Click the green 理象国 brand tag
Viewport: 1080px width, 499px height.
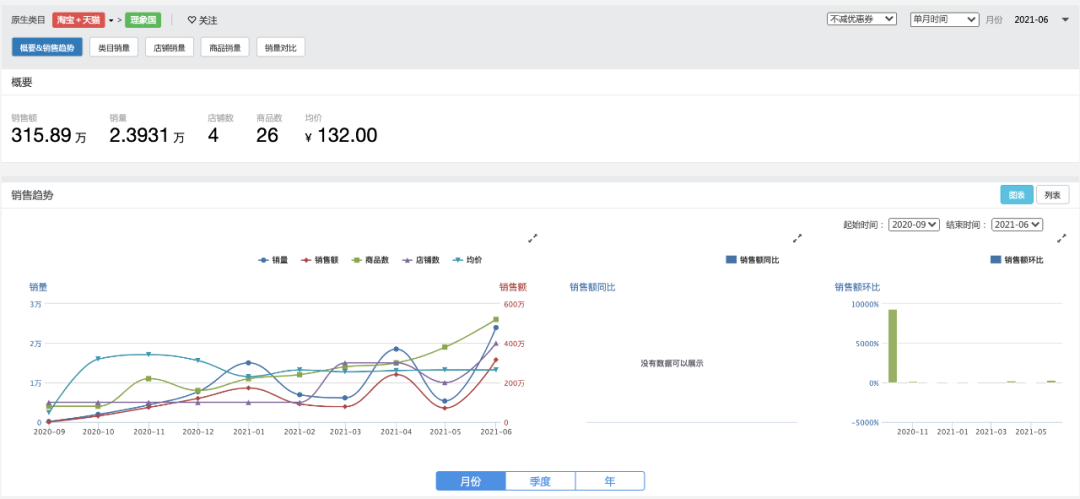pos(143,20)
